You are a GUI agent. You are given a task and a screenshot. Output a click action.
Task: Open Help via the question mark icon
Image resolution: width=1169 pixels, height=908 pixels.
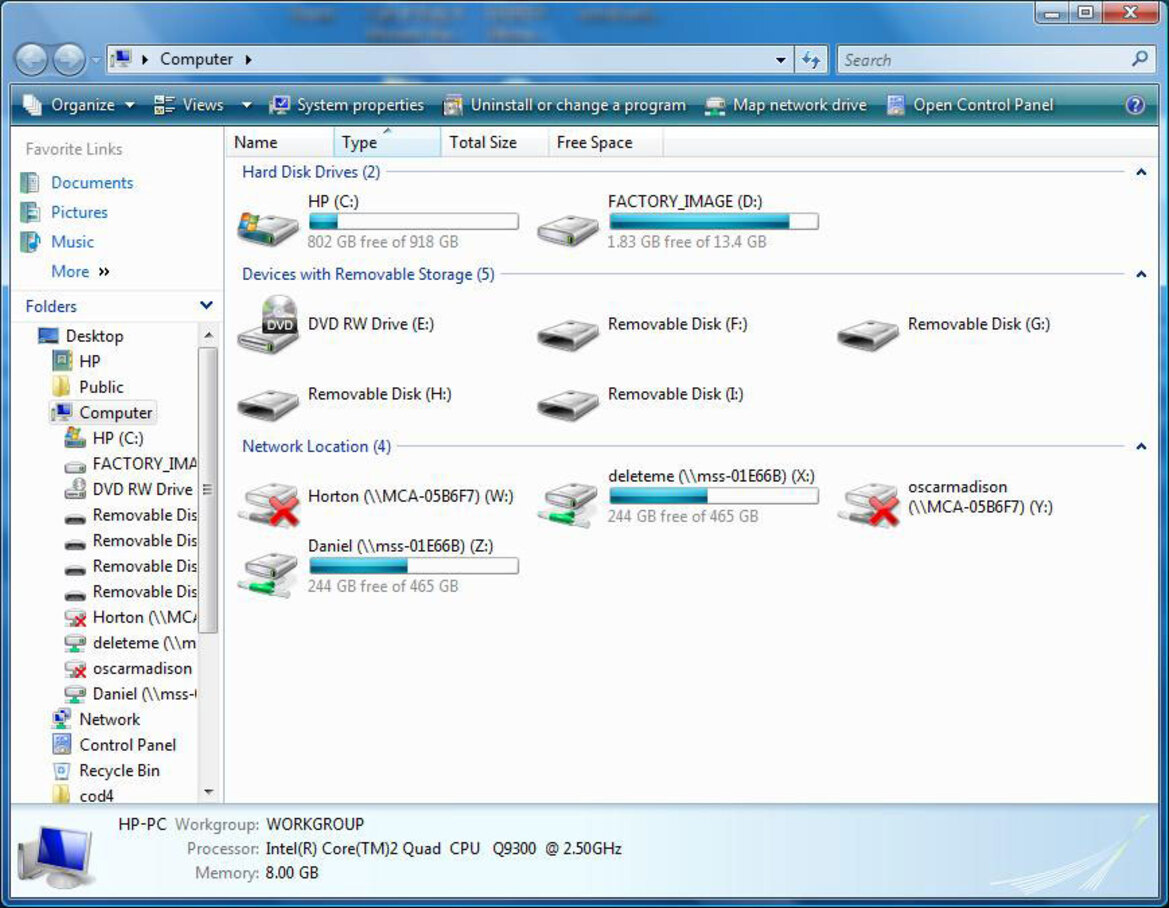click(x=1135, y=105)
